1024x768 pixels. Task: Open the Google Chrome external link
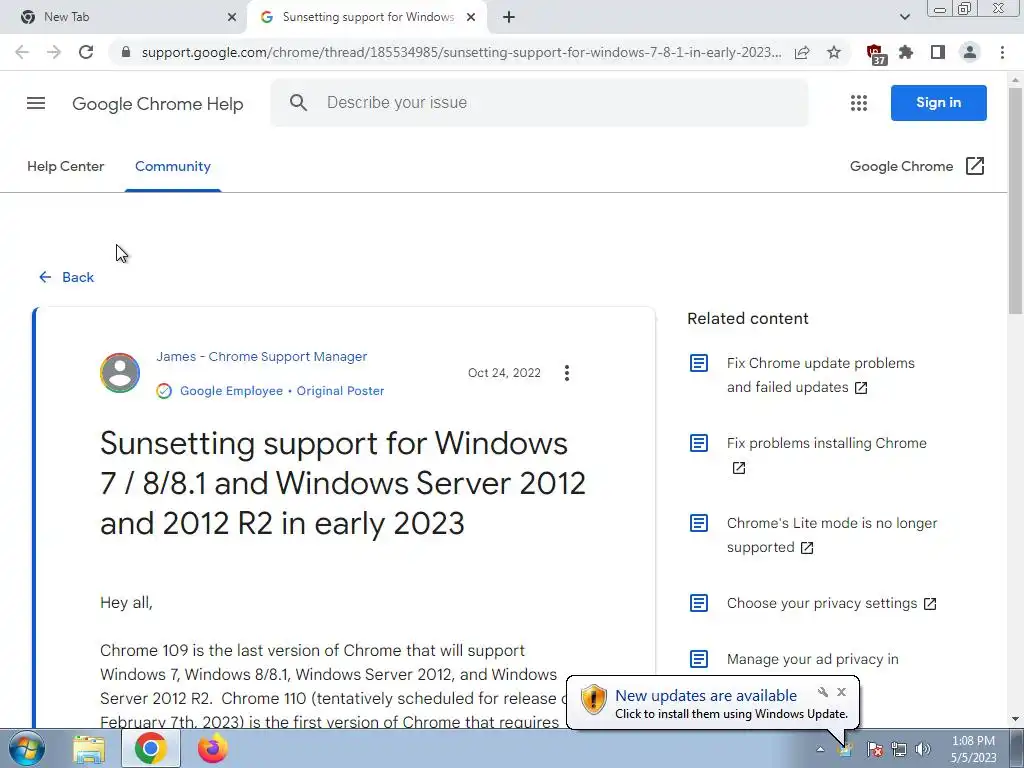coord(917,167)
